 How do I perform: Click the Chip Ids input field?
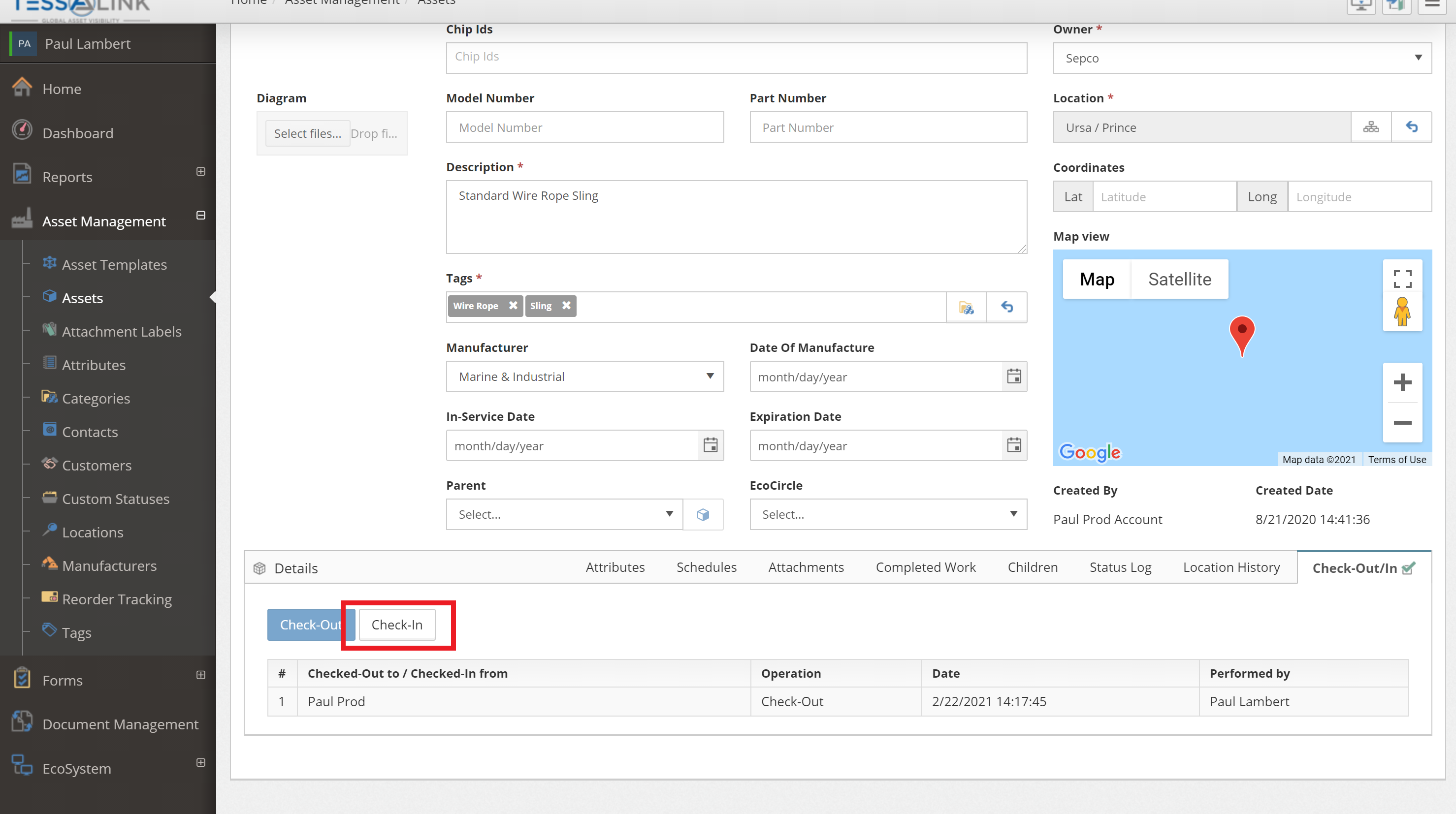point(736,58)
